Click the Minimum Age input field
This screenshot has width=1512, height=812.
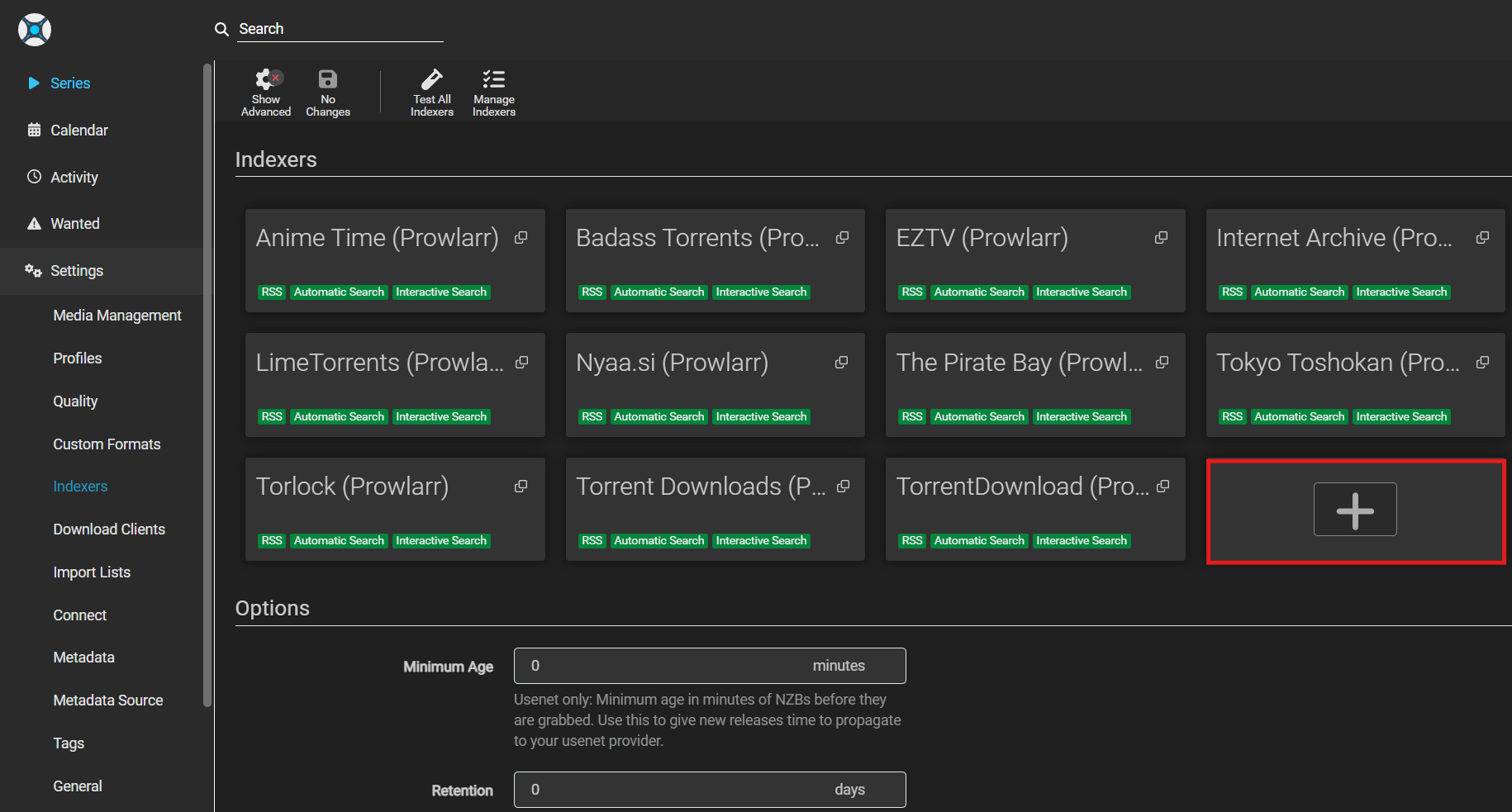[x=709, y=666]
